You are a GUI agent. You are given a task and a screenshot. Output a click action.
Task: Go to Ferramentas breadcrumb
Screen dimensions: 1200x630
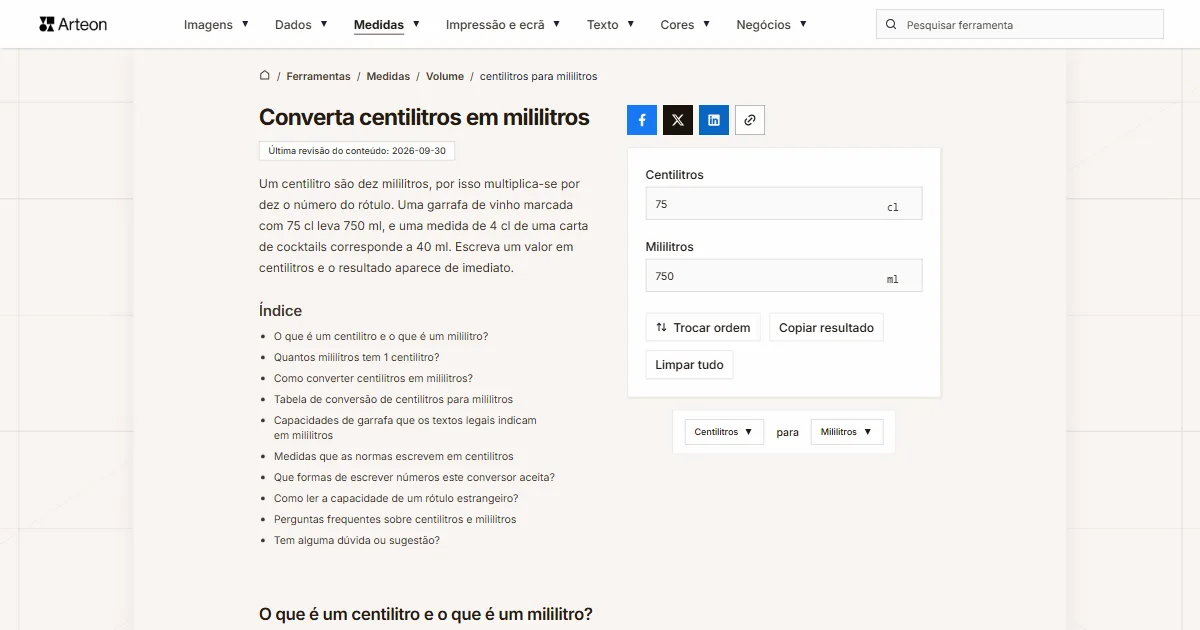[318, 76]
